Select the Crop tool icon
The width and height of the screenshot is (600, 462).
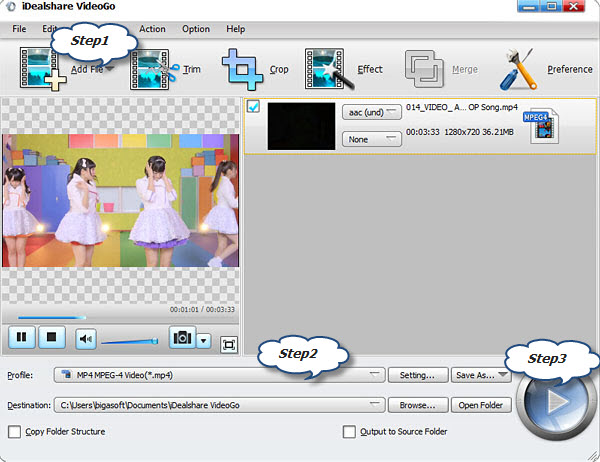coord(242,69)
